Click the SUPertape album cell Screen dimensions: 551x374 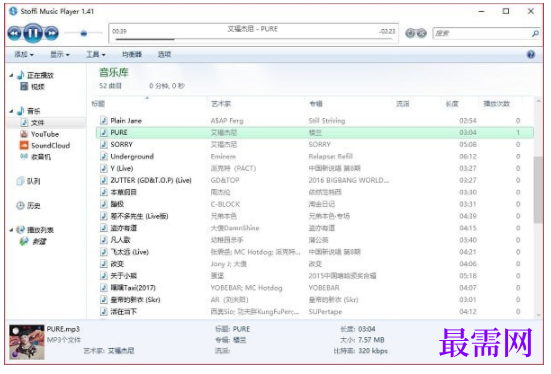(325, 312)
